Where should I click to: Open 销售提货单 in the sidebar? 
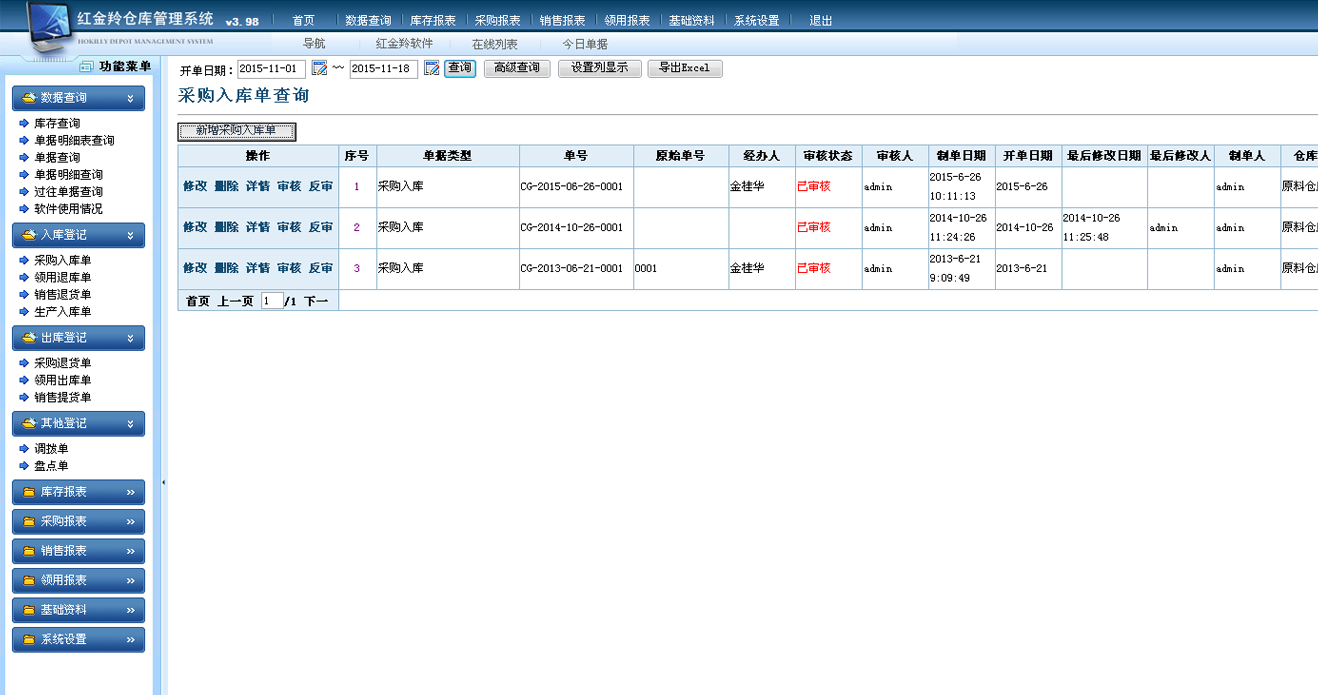pos(62,398)
